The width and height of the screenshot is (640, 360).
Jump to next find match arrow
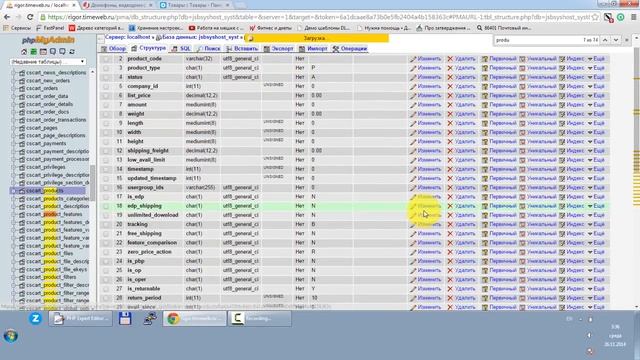(616, 40)
